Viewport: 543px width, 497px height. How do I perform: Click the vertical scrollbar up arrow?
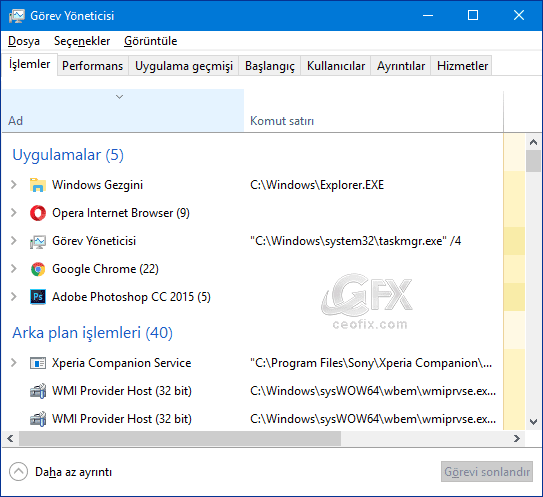tap(533, 142)
